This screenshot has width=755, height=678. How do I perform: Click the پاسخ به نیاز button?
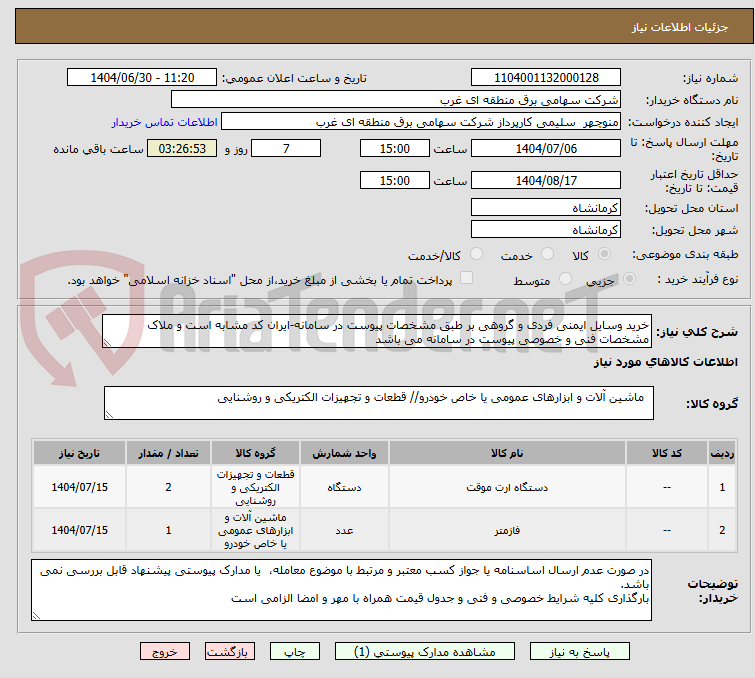[579, 652]
